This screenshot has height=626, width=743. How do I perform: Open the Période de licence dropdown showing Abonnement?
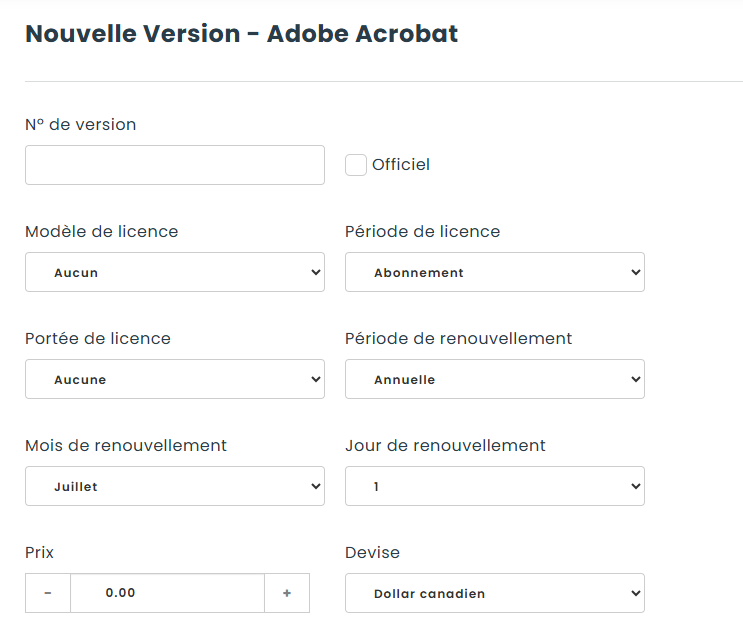(x=495, y=272)
